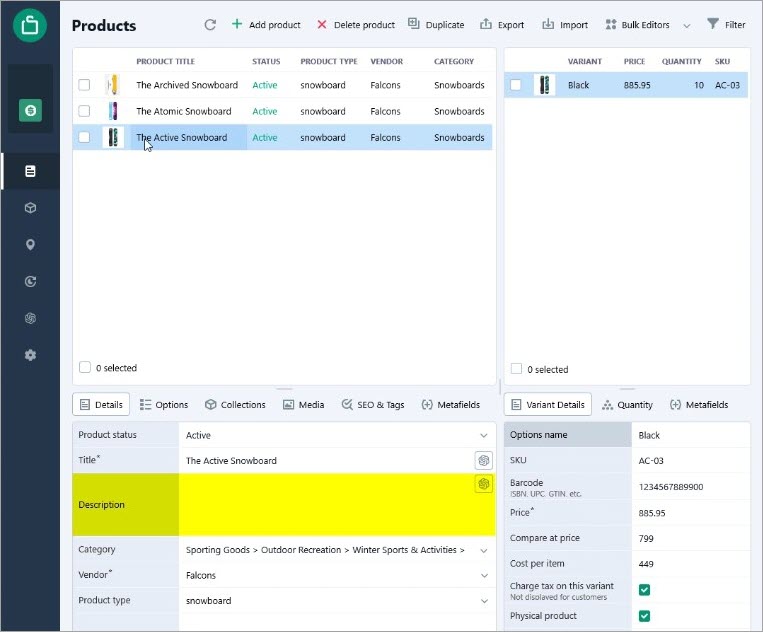Click Delete product button label
This screenshot has height=632, width=763.
pos(364,25)
